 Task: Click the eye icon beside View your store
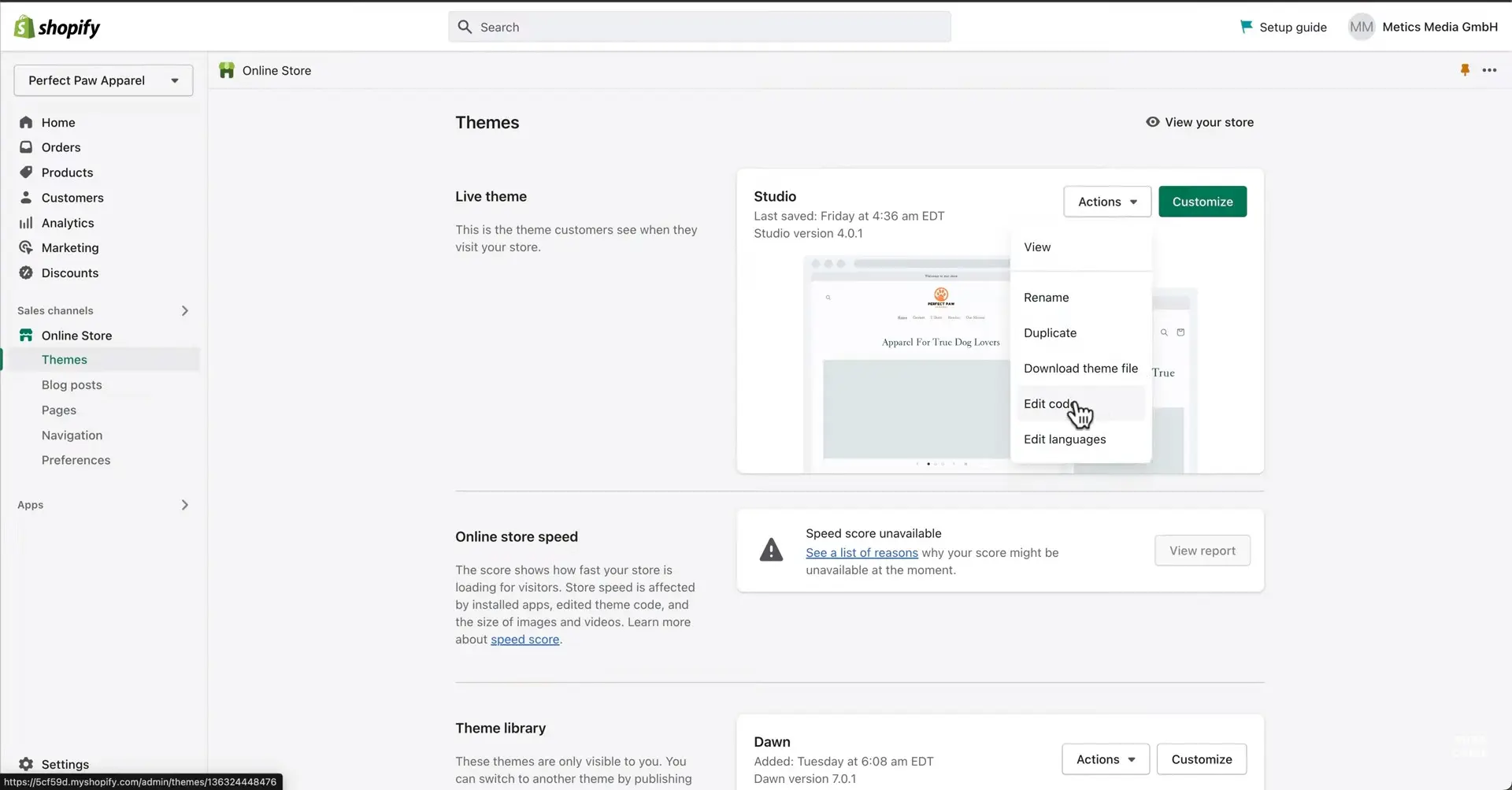click(x=1153, y=122)
